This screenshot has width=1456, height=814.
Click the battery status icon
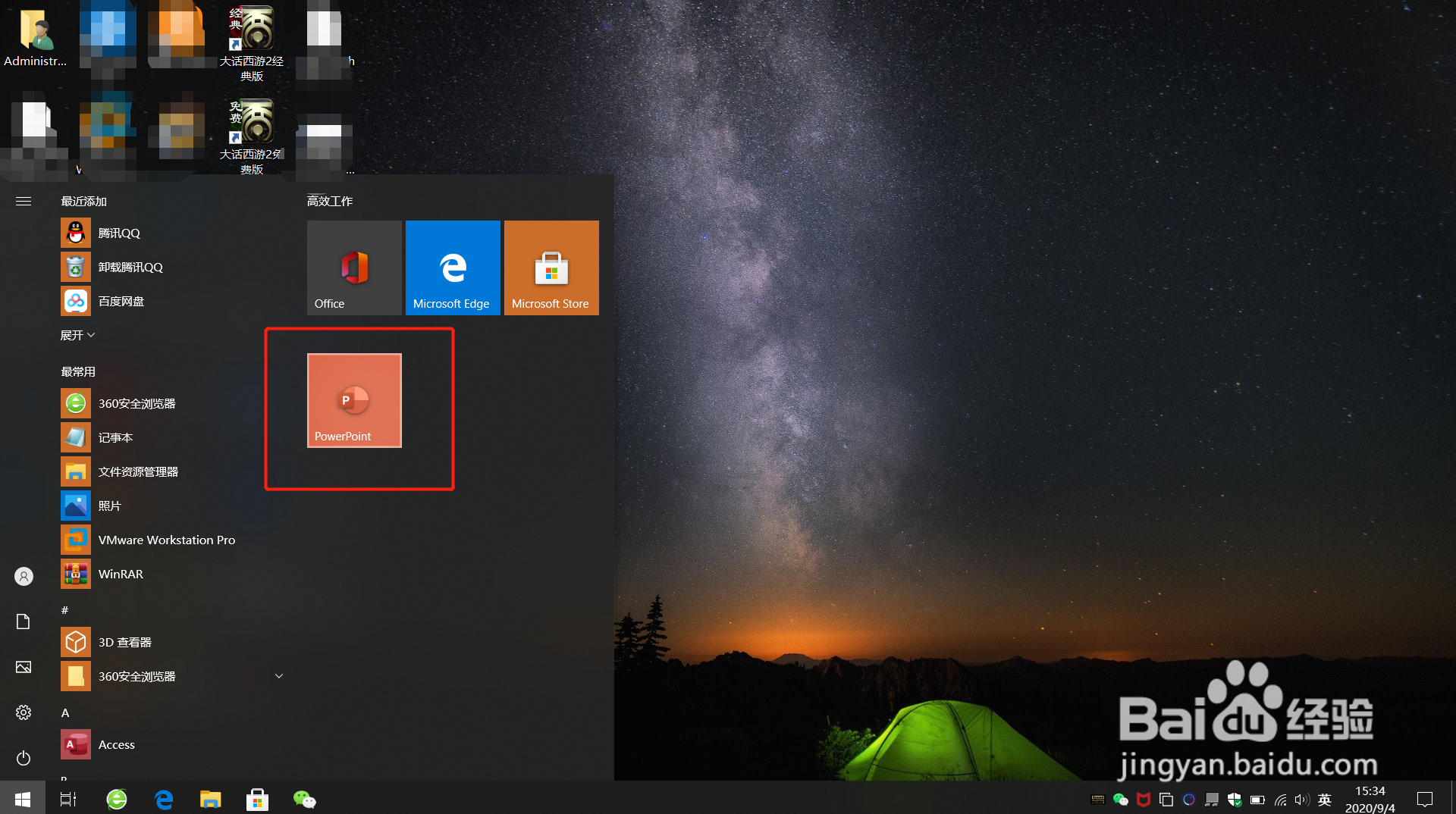pos(1257,800)
